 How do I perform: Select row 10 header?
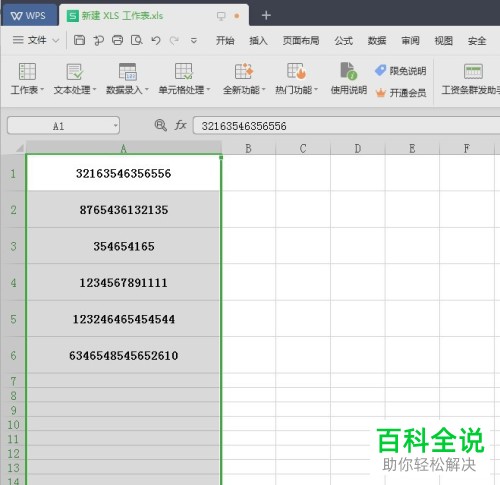pyautogui.click(x=13, y=424)
